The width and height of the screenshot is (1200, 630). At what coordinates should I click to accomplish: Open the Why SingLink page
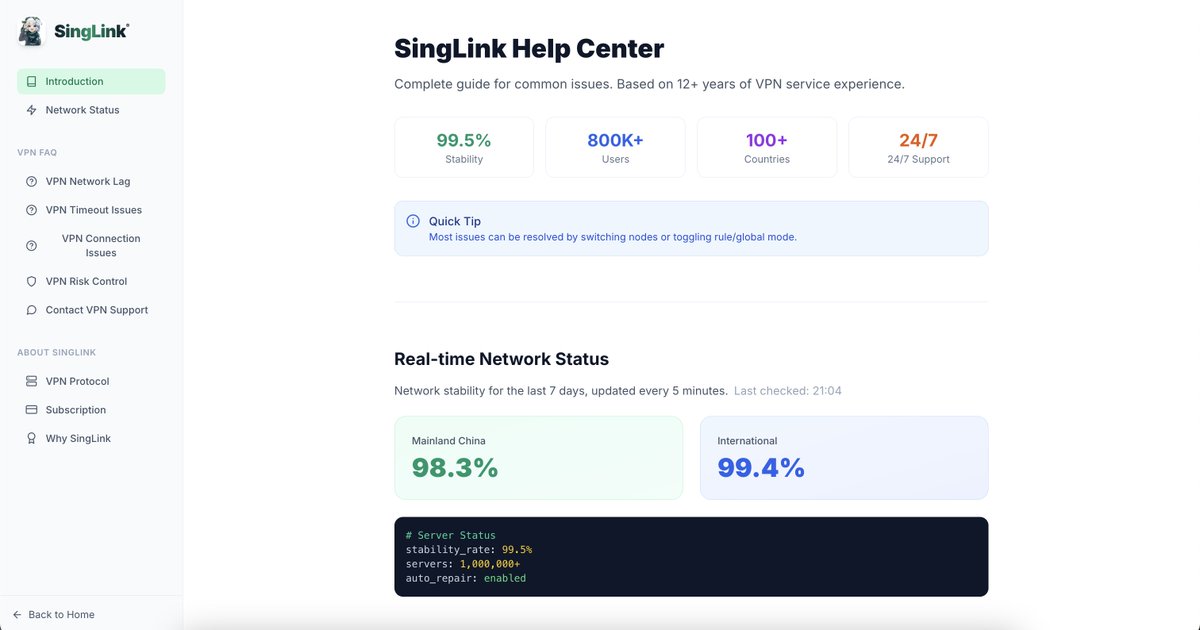(x=91, y=439)
